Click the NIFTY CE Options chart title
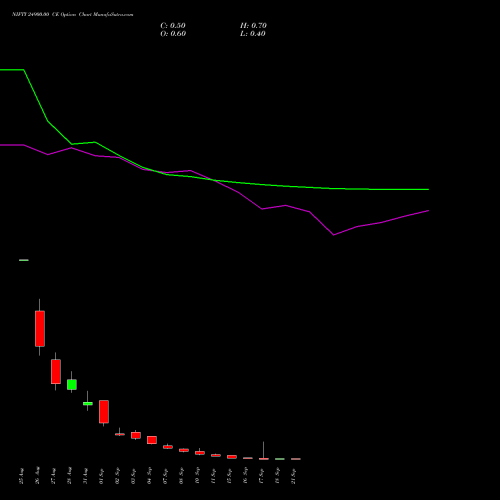This screenshot has width=500, height=500. point(73,15)
